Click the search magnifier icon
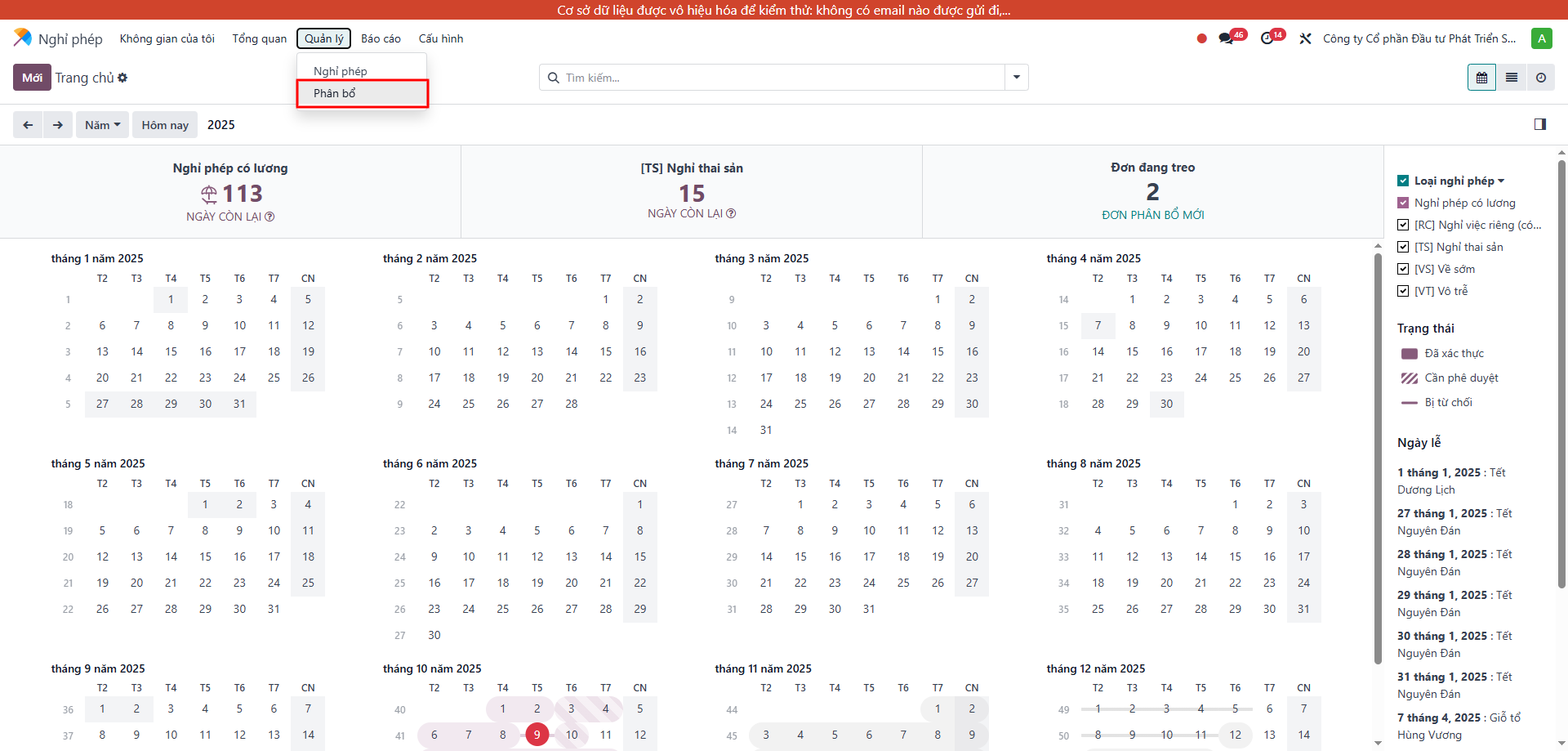 coord(553,78)
